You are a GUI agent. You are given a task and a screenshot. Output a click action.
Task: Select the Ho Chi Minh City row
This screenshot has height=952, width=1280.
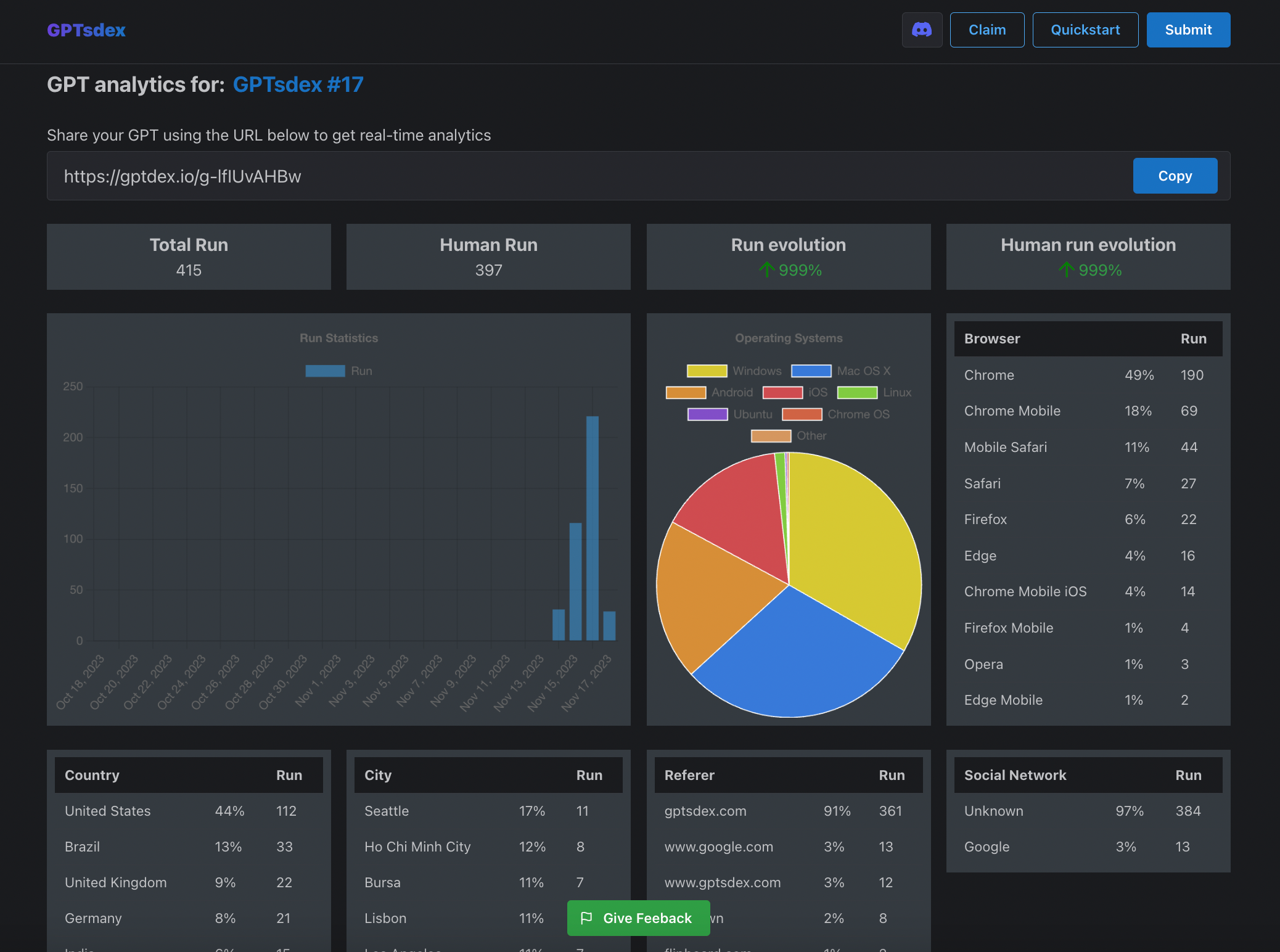(488, 847)
